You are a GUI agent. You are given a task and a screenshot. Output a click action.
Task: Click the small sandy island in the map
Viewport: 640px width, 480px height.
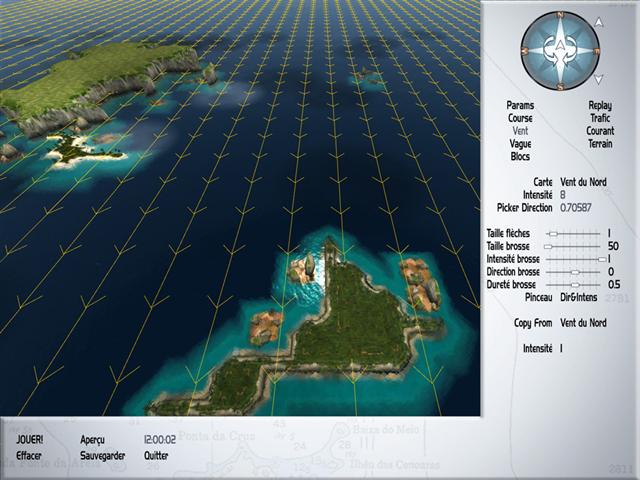(x=84, y=151)
